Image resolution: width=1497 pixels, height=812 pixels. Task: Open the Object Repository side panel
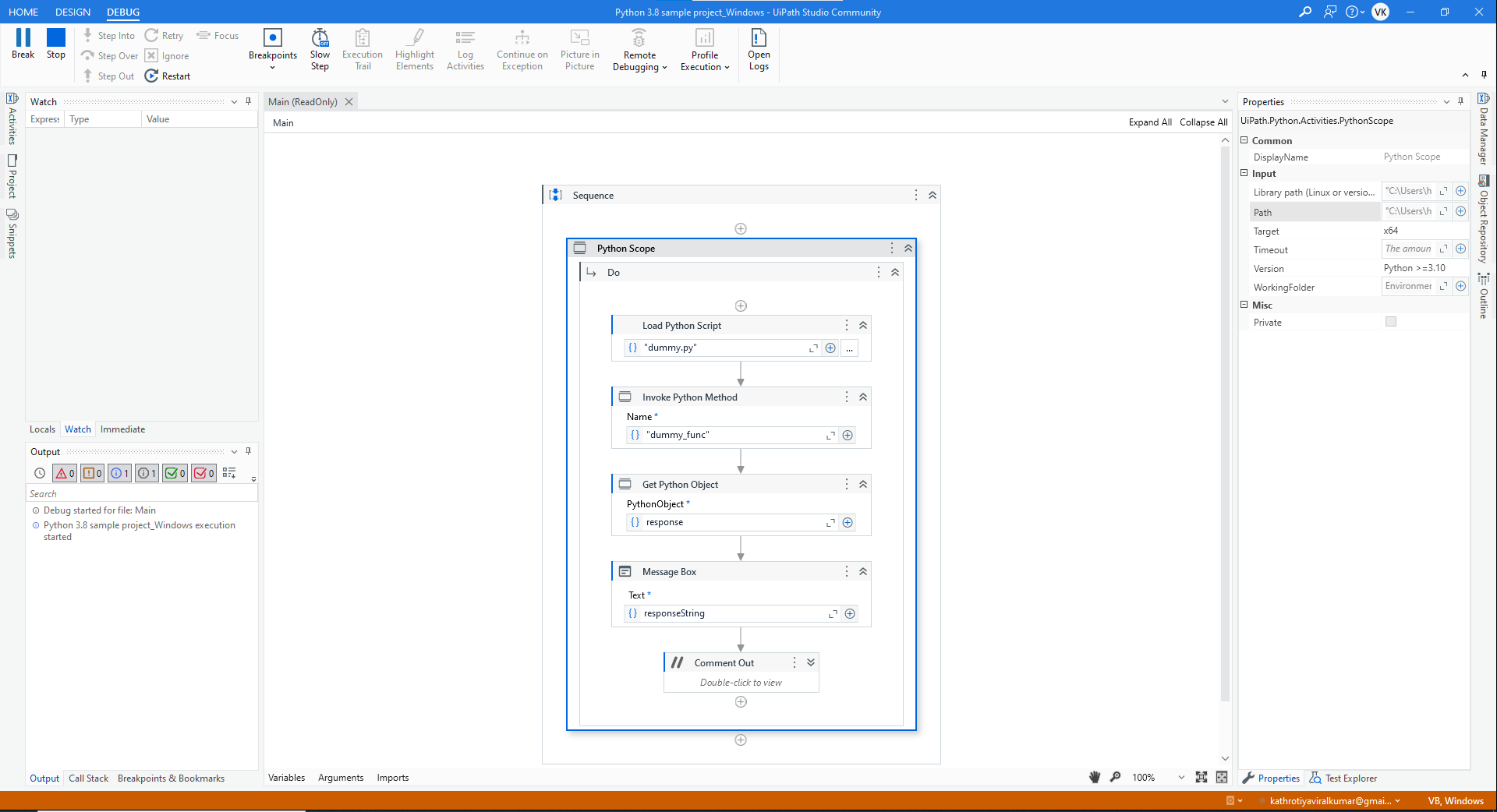coord(1483,219)
